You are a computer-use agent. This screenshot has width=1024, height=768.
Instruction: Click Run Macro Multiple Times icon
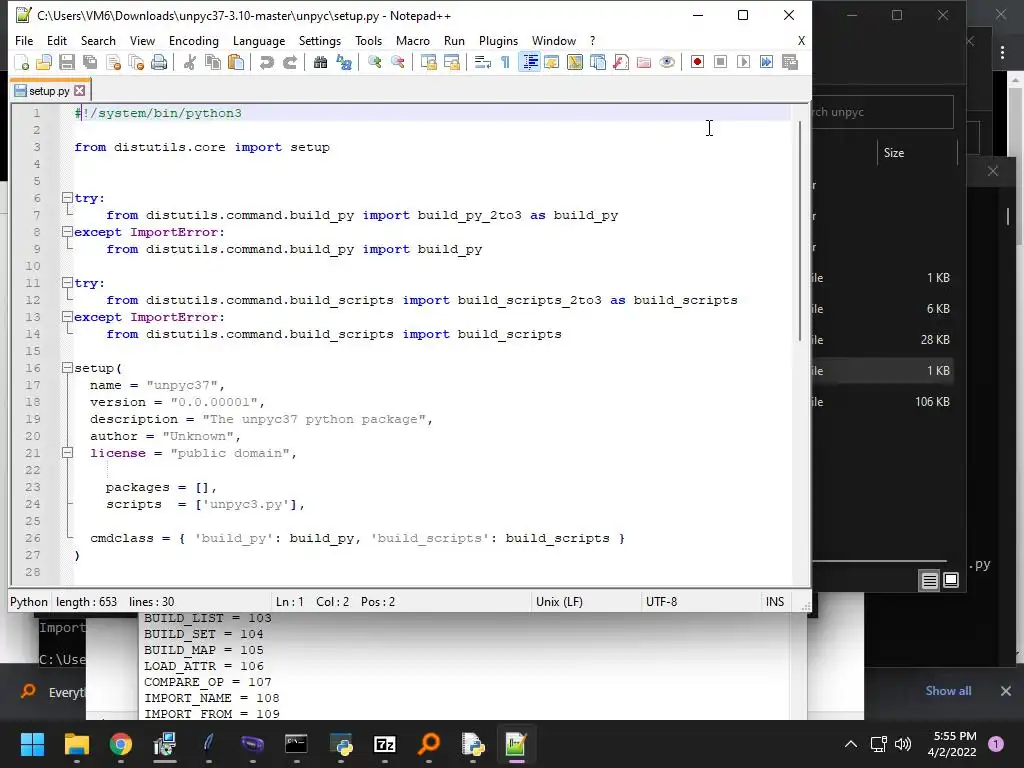(767, 62)
